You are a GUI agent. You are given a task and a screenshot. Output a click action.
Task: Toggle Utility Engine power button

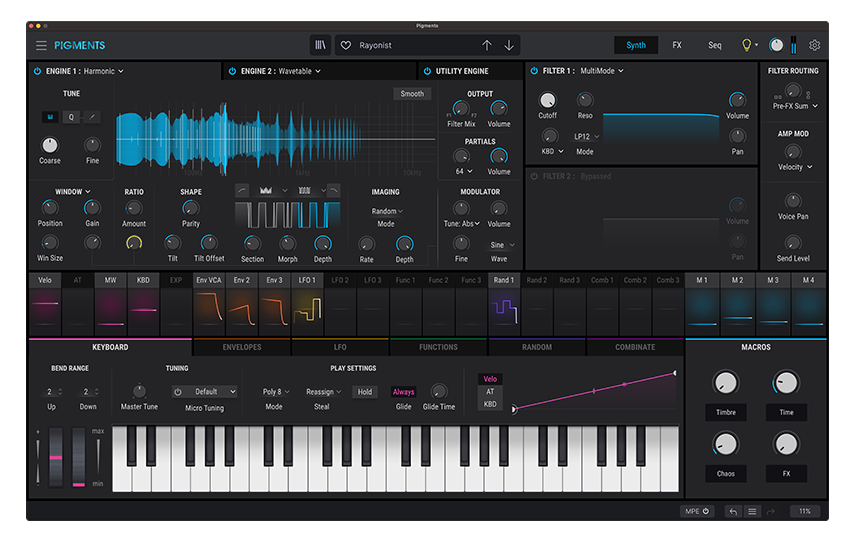coord(427,71)
